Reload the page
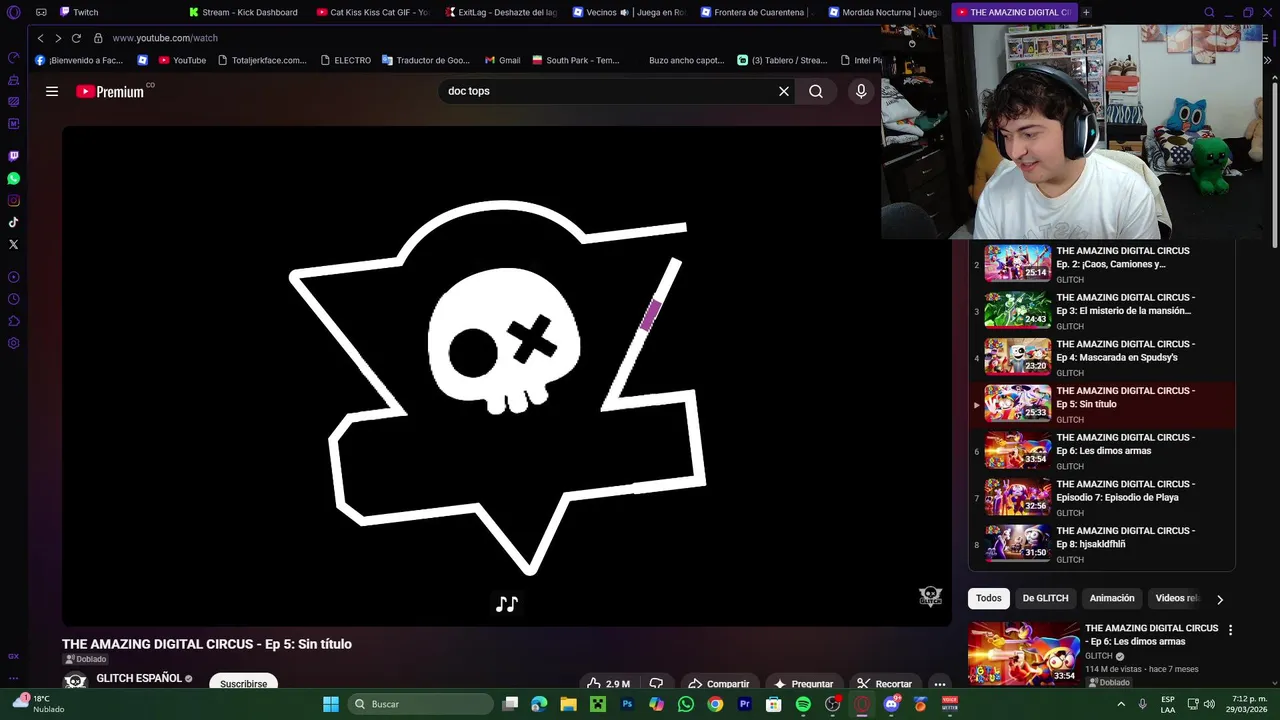This screenshot has height=720, width=1280. (x=76, y=38)
